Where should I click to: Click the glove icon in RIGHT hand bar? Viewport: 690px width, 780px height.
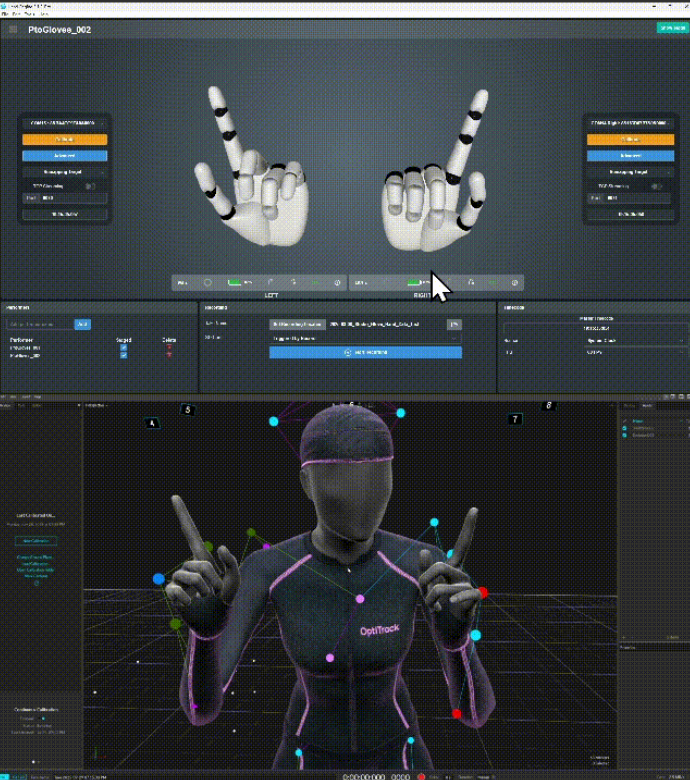click(x=471, y=283)
